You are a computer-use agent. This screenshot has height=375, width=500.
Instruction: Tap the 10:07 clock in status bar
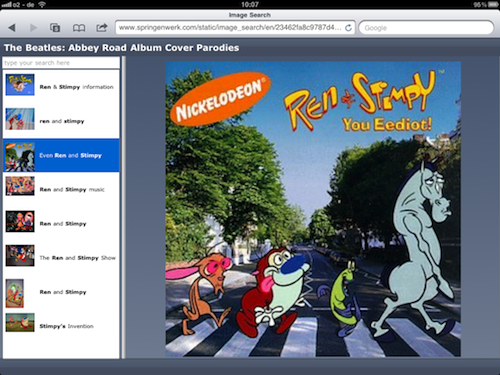pos(250,5)
